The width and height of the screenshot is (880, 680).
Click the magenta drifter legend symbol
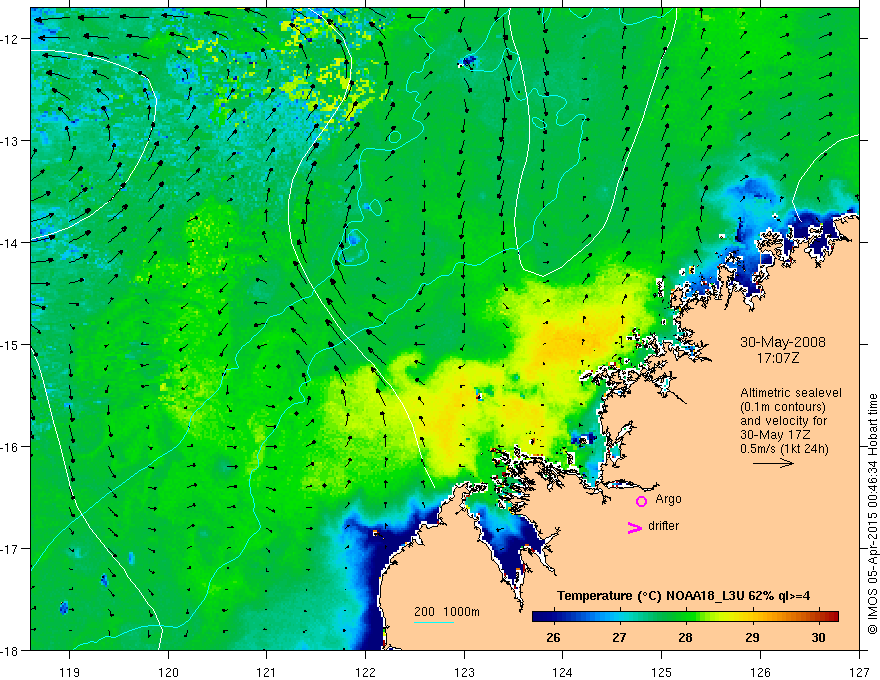[635, 527]
